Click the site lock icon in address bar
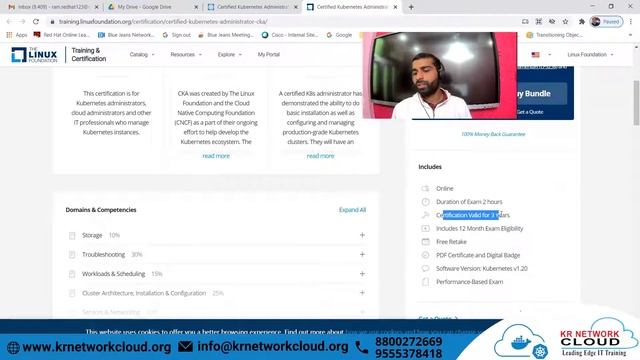The width and height of the screenshot is (640, 360). tap(52, 22)
